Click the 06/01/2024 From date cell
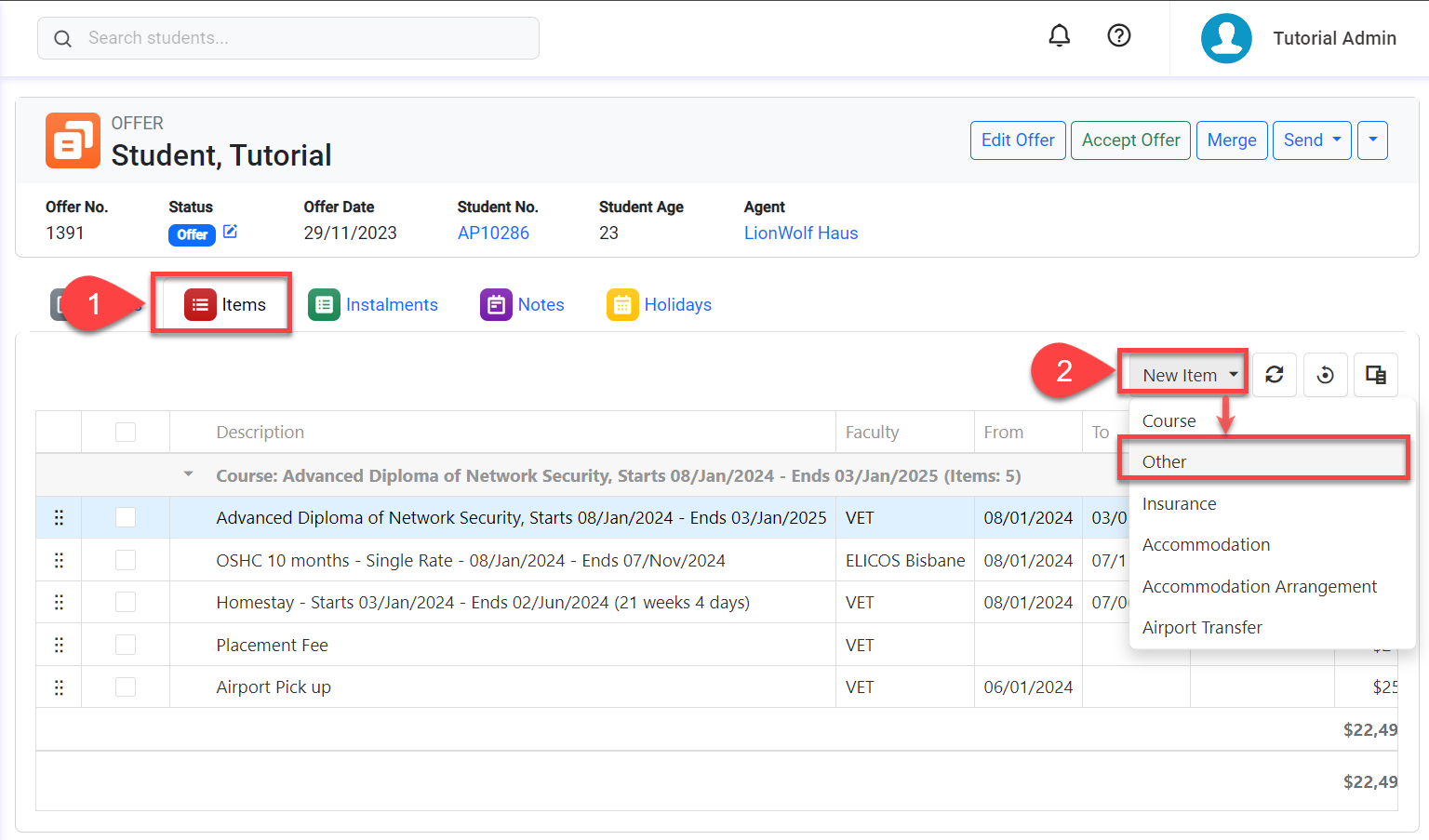1429x840 pixels. [x=1028, y=687]
